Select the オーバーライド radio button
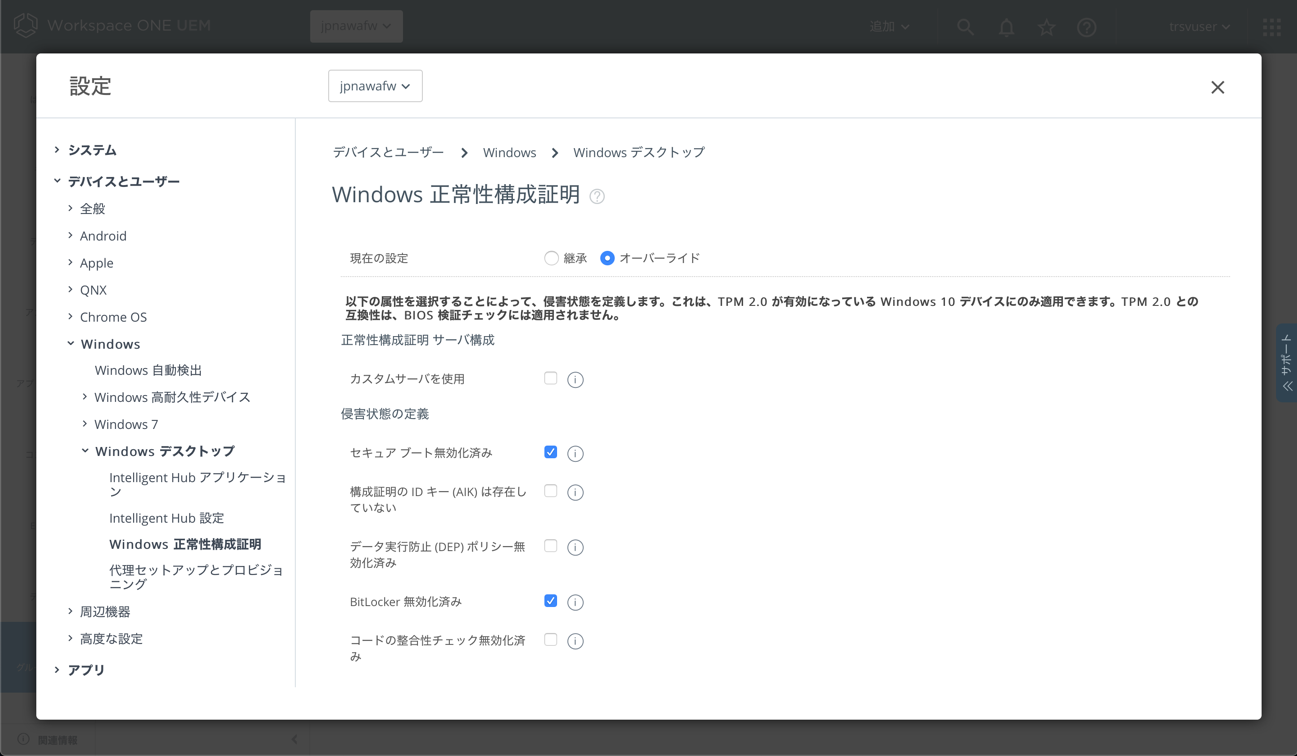This screenshot has height=756, width=1297. (607, 258)
